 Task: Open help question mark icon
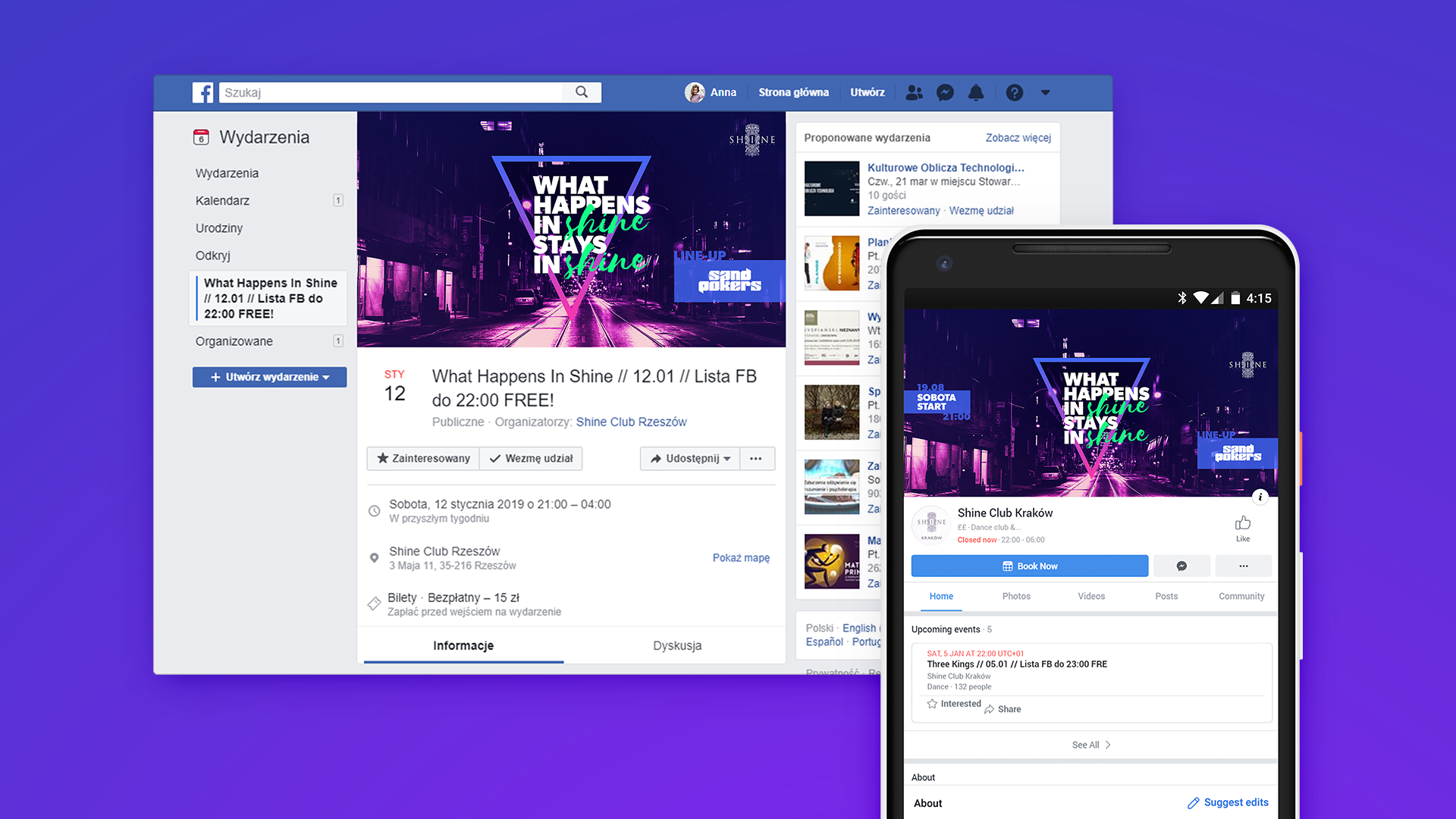tap(1015, 93)
